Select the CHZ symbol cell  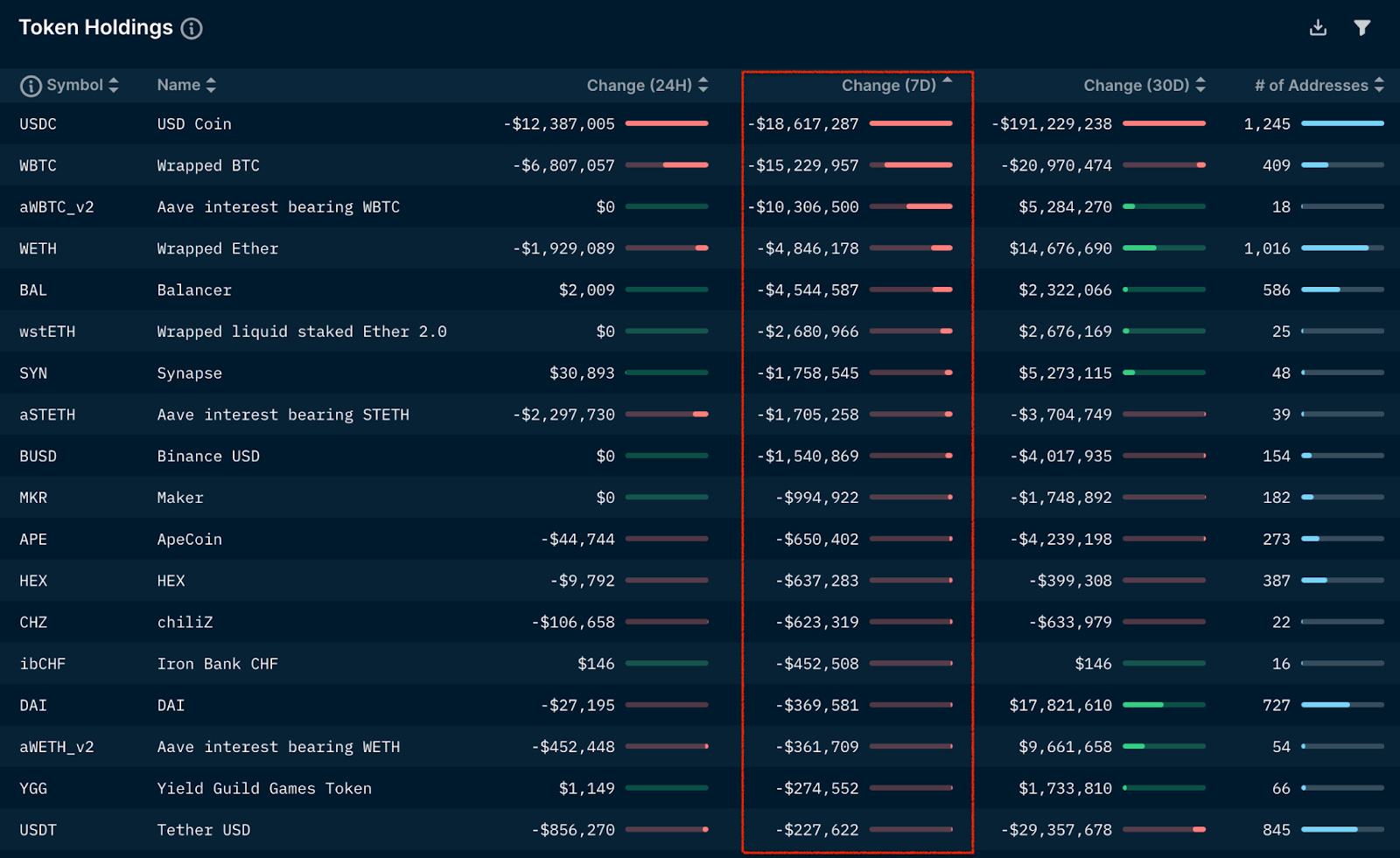[x=33, y=623]
